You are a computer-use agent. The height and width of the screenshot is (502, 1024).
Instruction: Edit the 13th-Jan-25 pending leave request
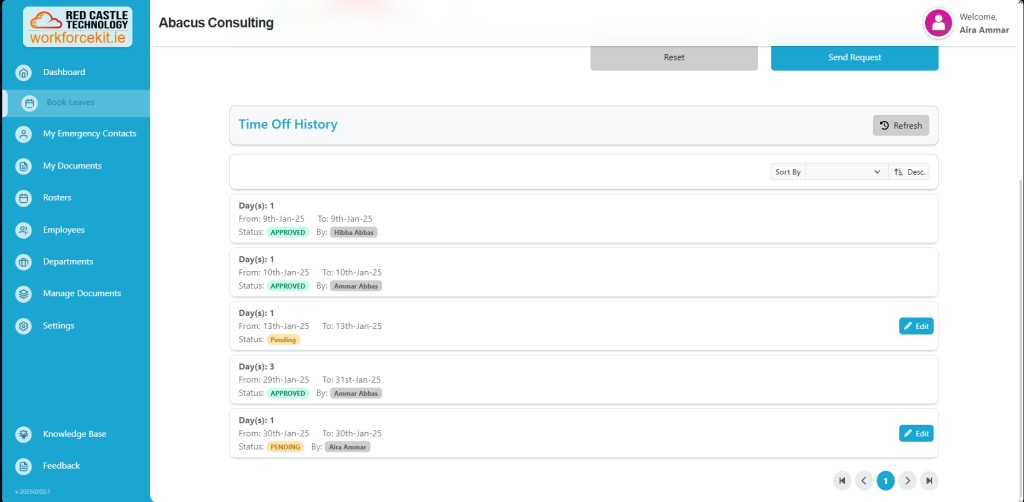(916, 326)
